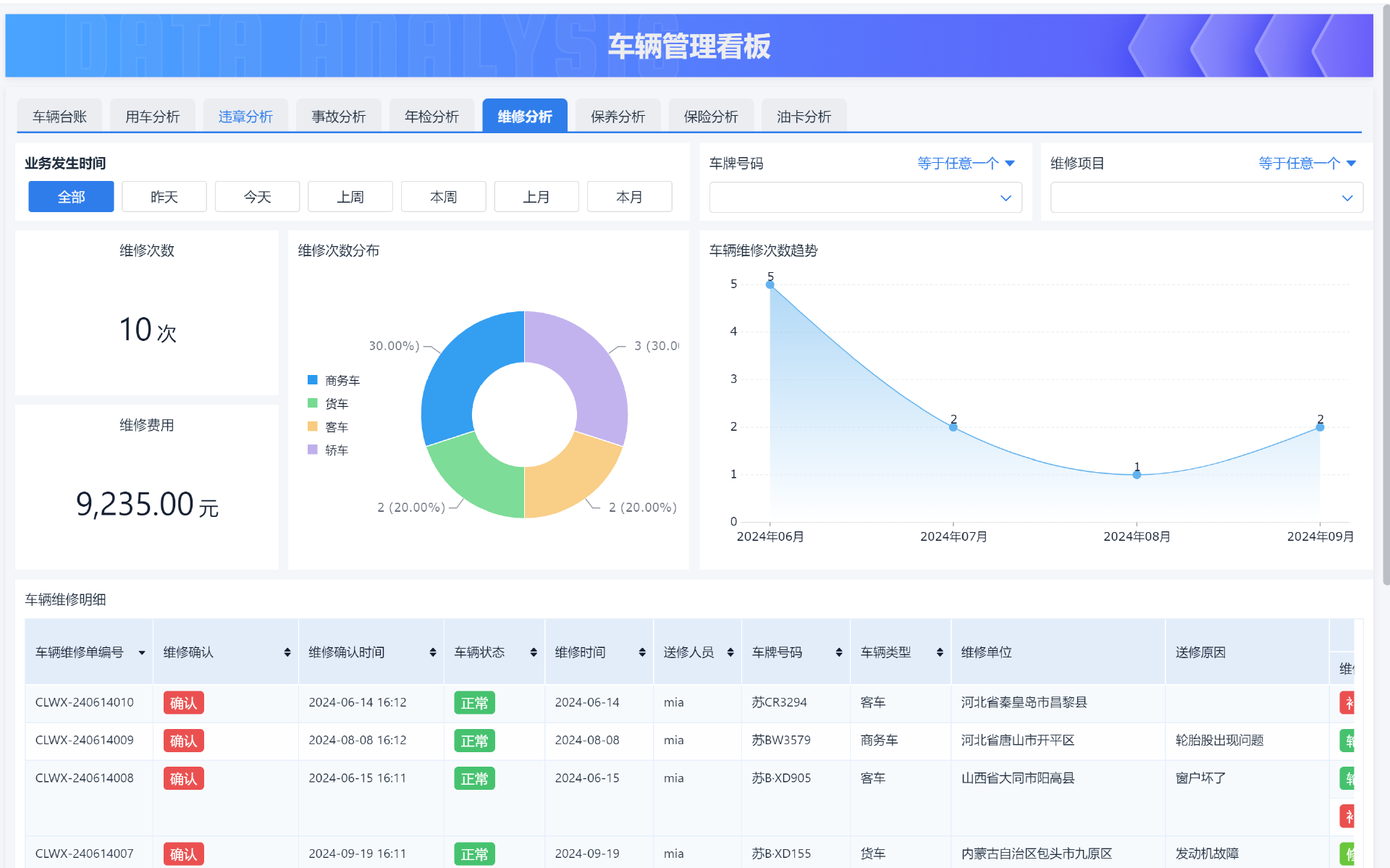The height and width of the screenshot is (868, 1390).
Task: Sort by 送修人员 column icon
Action: click(x=730, y=652)
